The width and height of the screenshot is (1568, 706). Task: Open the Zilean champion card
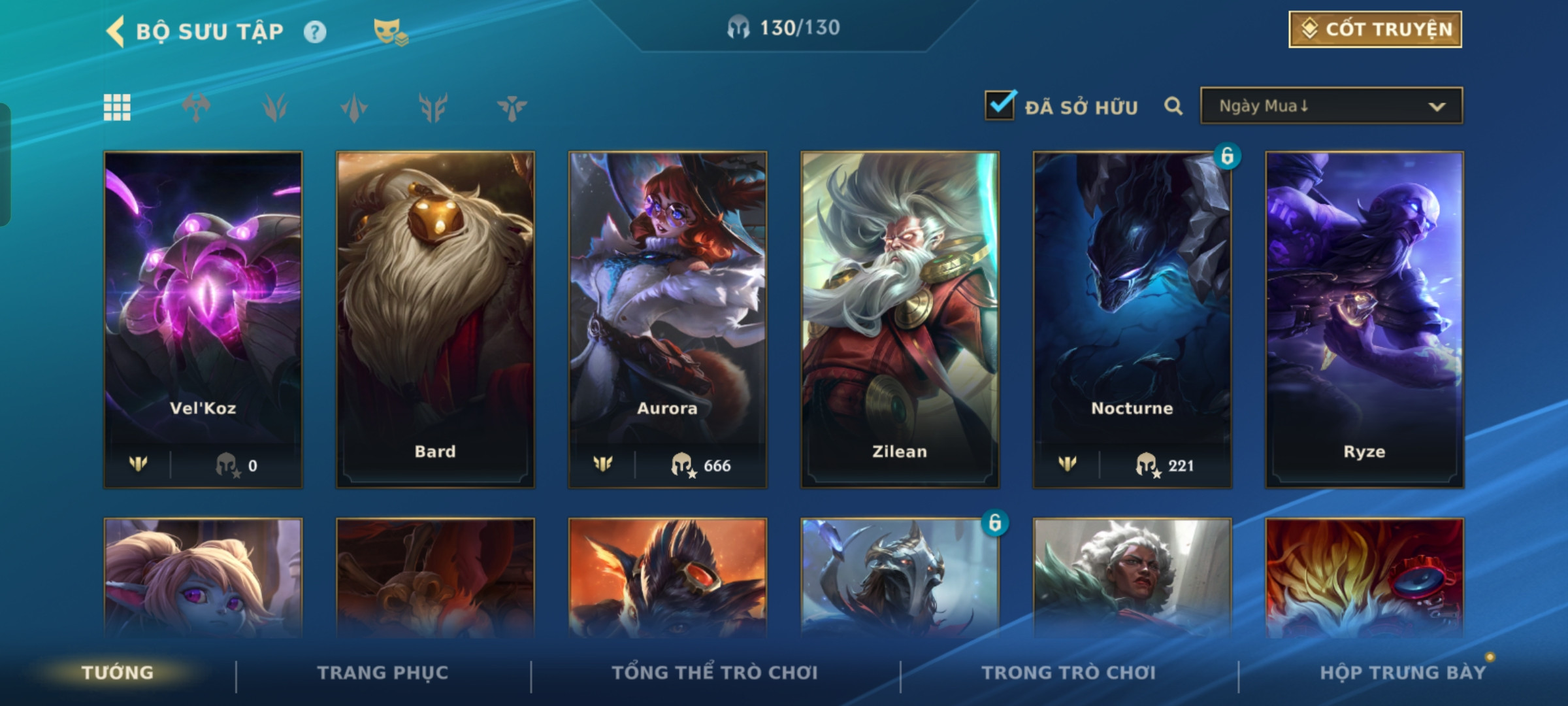[x=900, y=320]
